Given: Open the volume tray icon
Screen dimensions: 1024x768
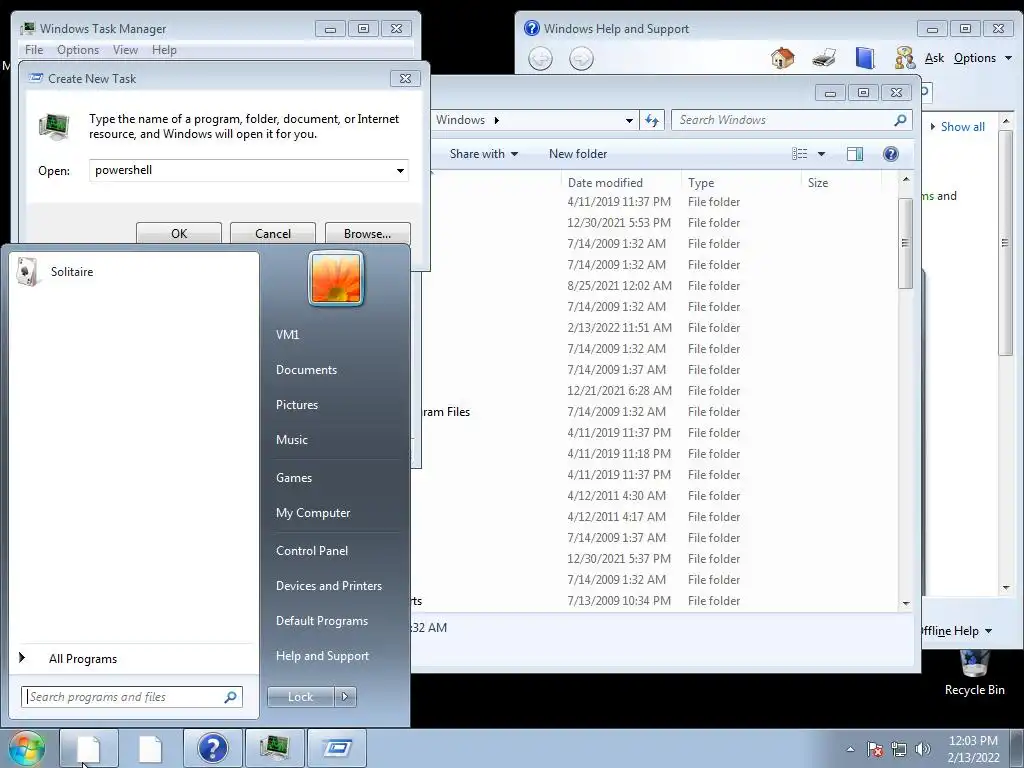Looking at the screenshot, I should (923, 749).
